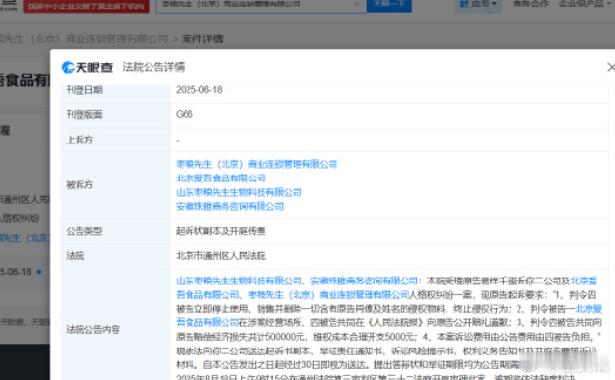Select the 案件详情 breadcrumb text
This screenshot has height=380, width=615.
203,39
